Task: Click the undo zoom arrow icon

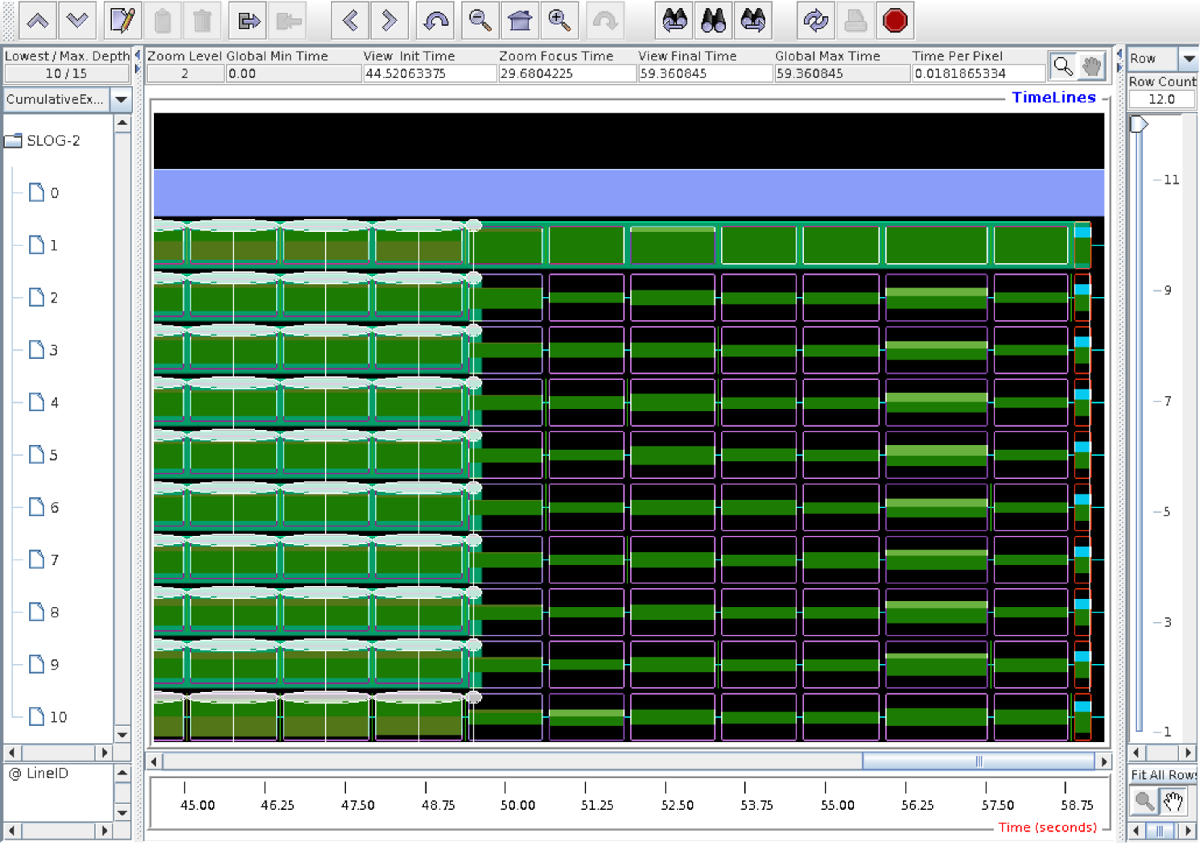Action: point(437,19)
